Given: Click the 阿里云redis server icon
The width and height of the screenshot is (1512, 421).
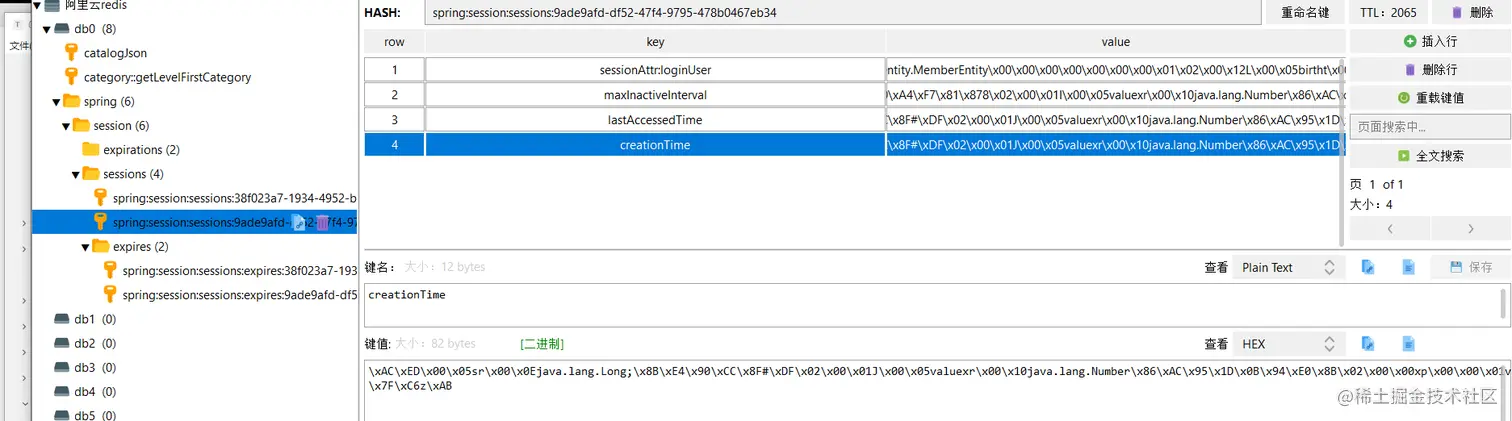Looking at the screenshot, I should pos(53,5).
